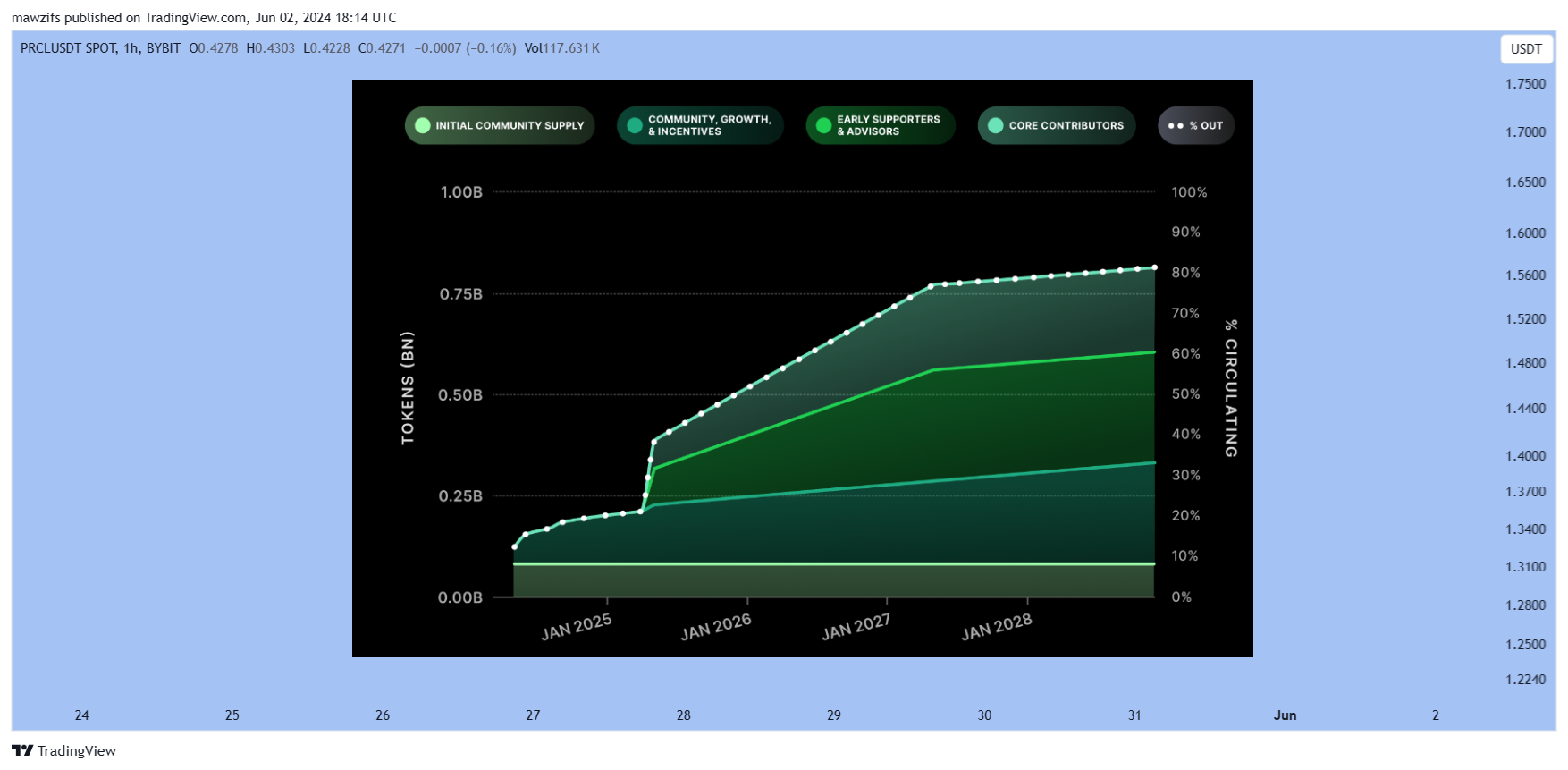Click the 31 date label on time axis

point(1134,715)
